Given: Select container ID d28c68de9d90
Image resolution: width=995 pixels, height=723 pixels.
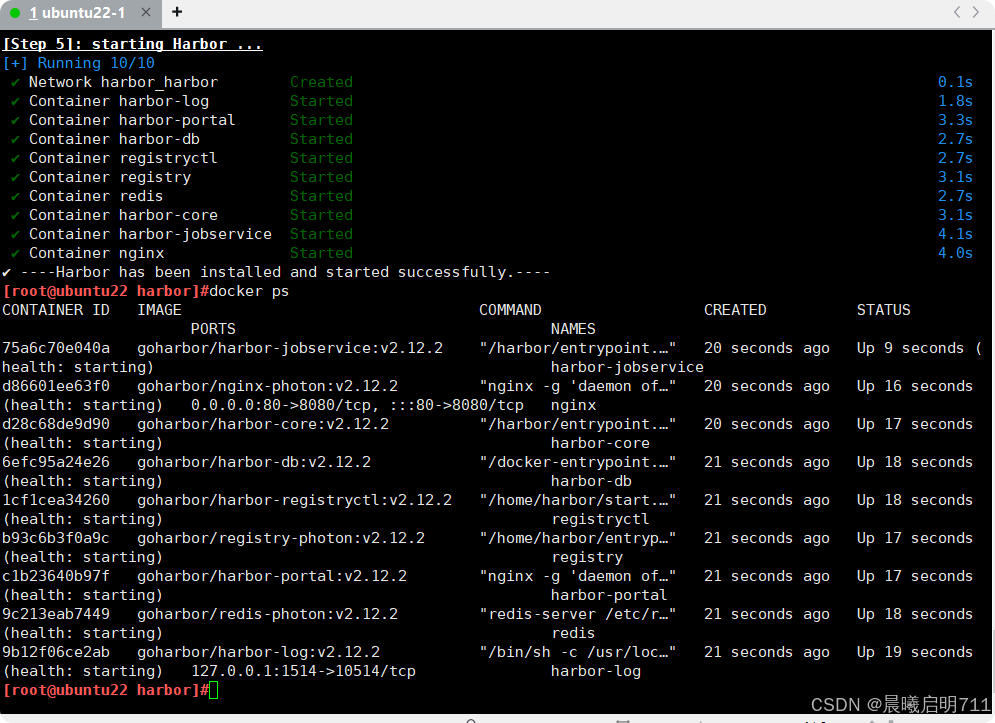Looking at the screenshot, I should [x=56, y=424].
